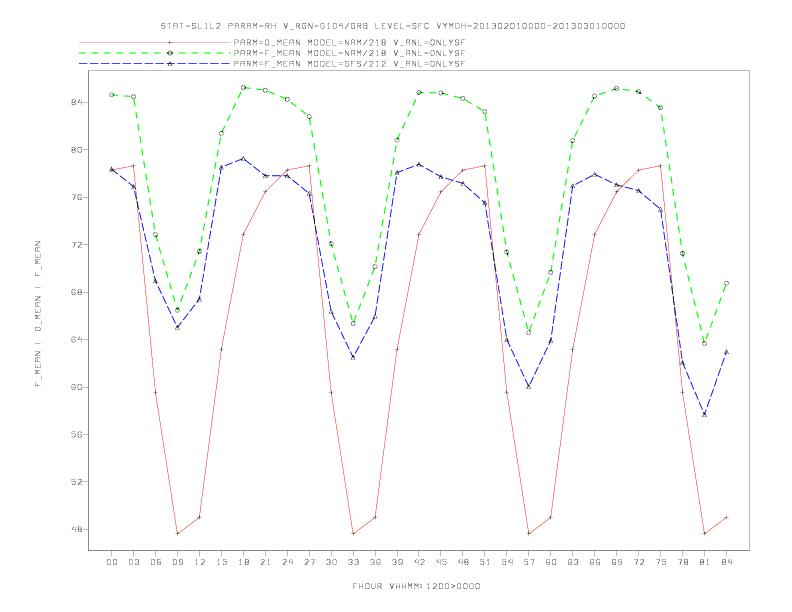This screenshot has width=792, height=612.
Task: Click the x-axis tick label 66
Action: [595, 562]
